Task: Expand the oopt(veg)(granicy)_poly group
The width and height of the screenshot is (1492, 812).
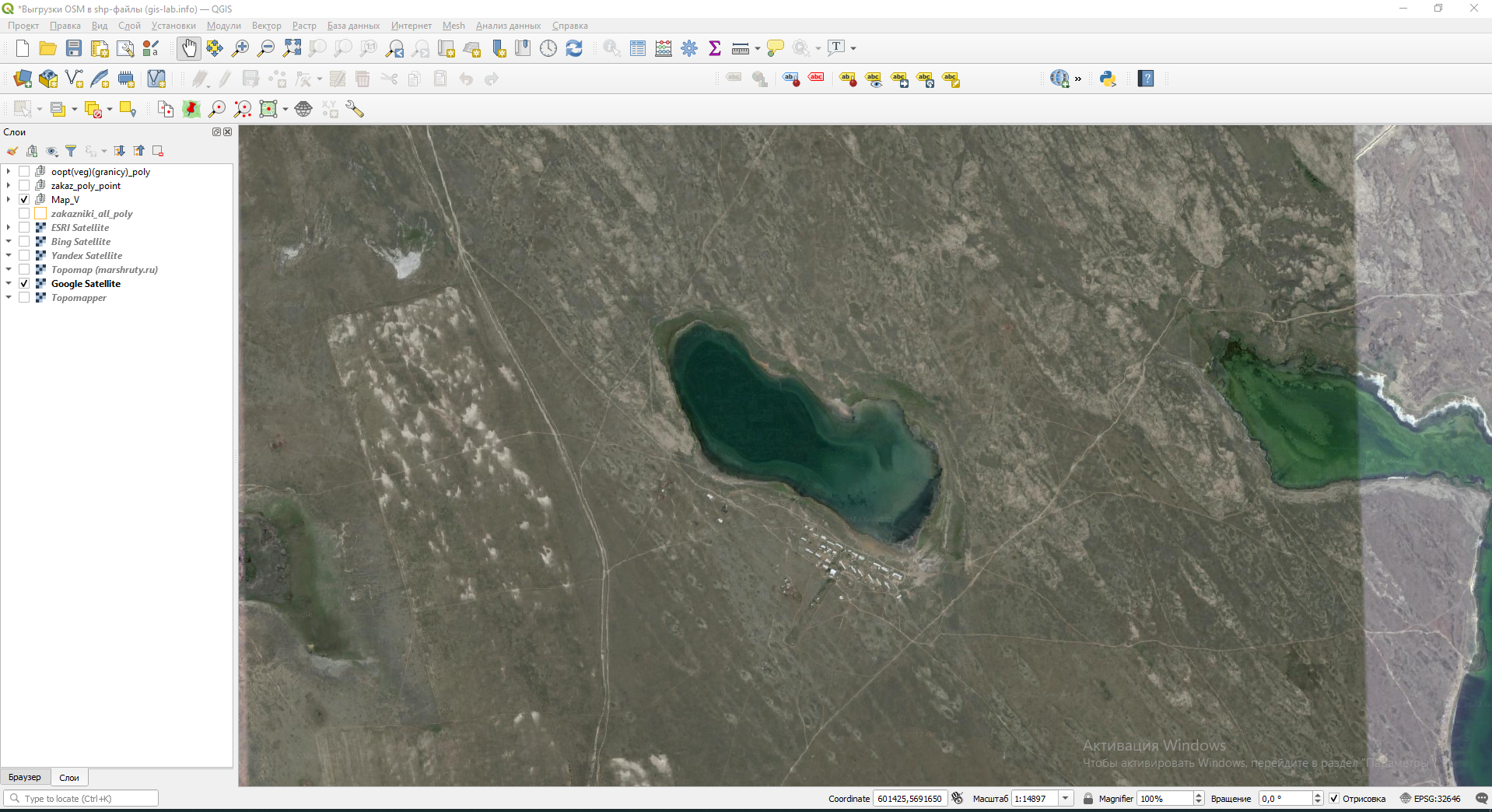Action: pyautogui.click(x=9, y=172)
